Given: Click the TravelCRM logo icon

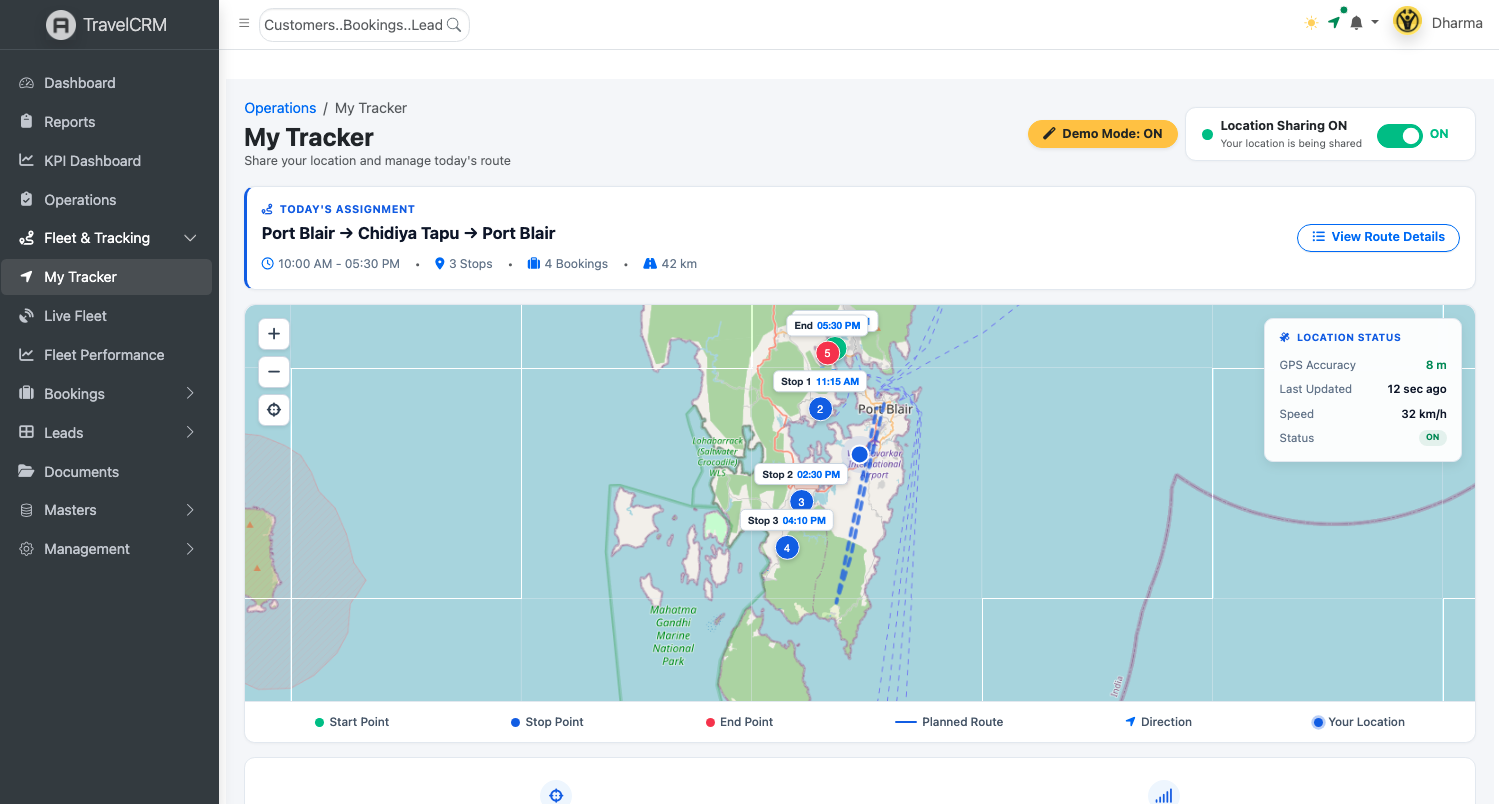Looking at the screenshot, I should [x=61, y=25].
